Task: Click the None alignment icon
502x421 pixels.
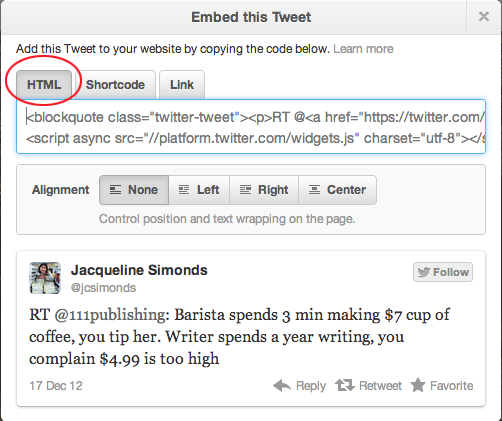Action: click(x=115, y=190)
